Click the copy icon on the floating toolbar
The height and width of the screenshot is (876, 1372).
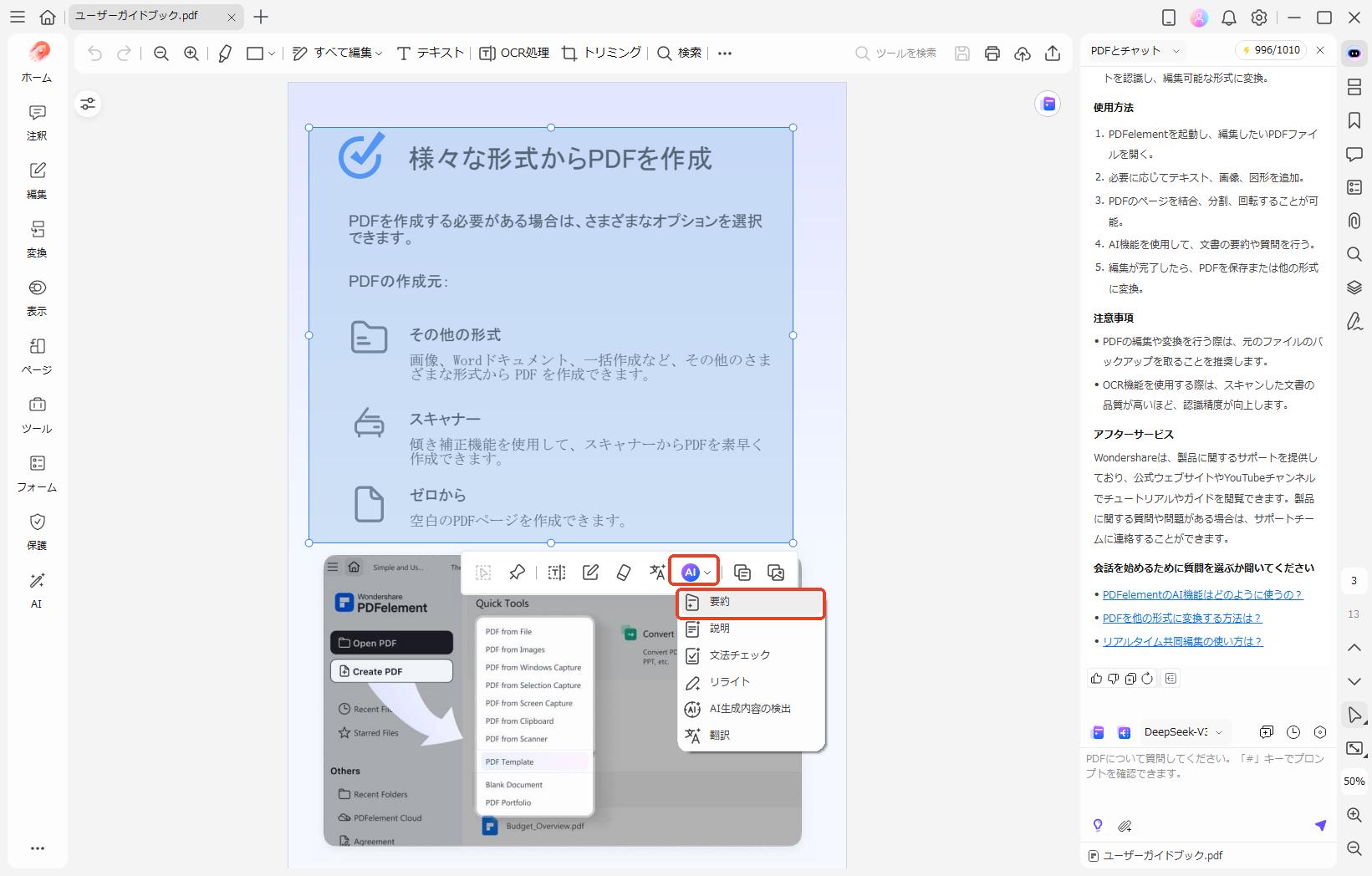[742, 572]
